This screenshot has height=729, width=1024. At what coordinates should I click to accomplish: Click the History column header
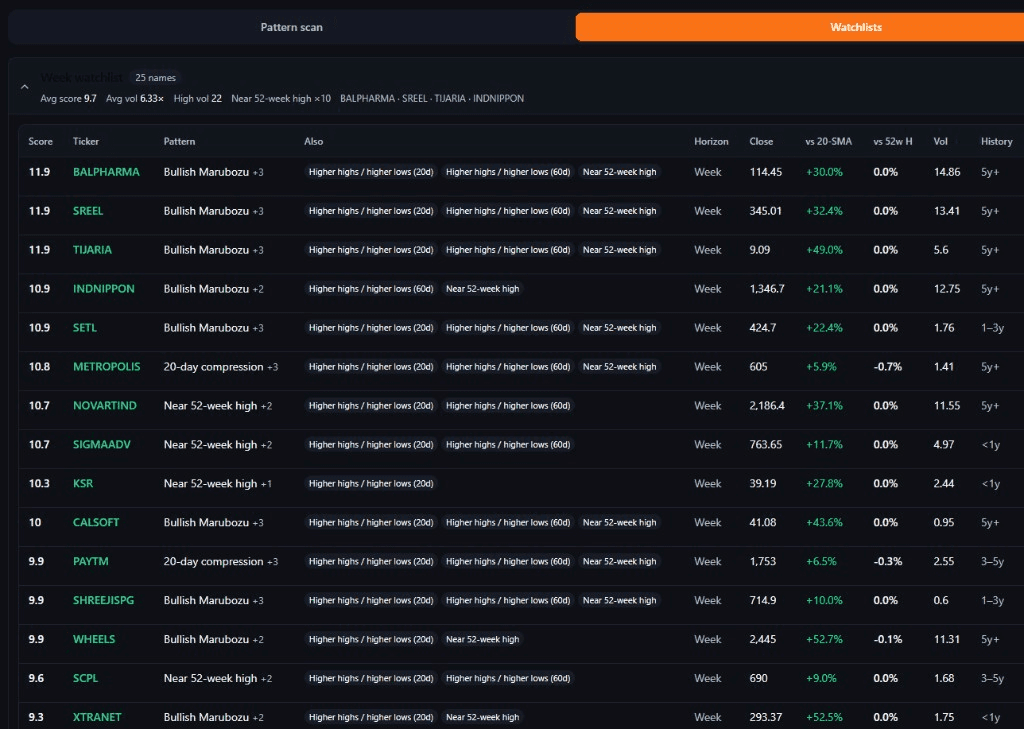coord(997,141)
